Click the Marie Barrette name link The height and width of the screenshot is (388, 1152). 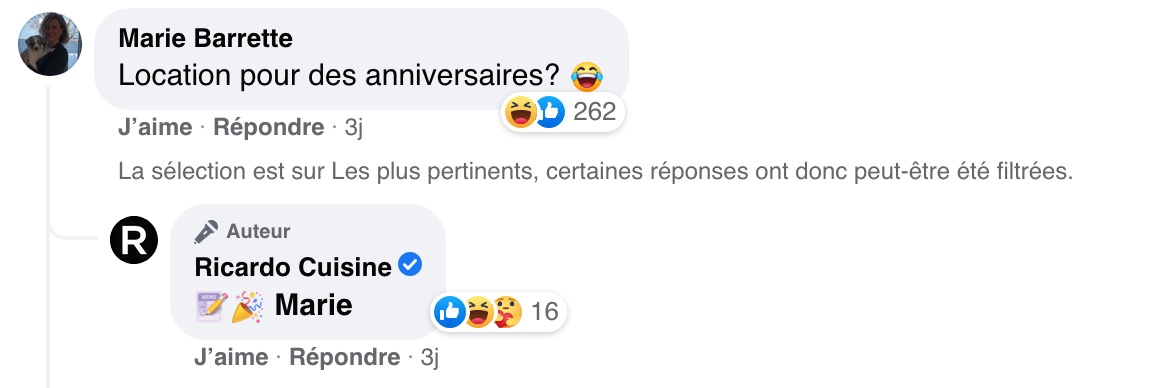tap(205, 39)
